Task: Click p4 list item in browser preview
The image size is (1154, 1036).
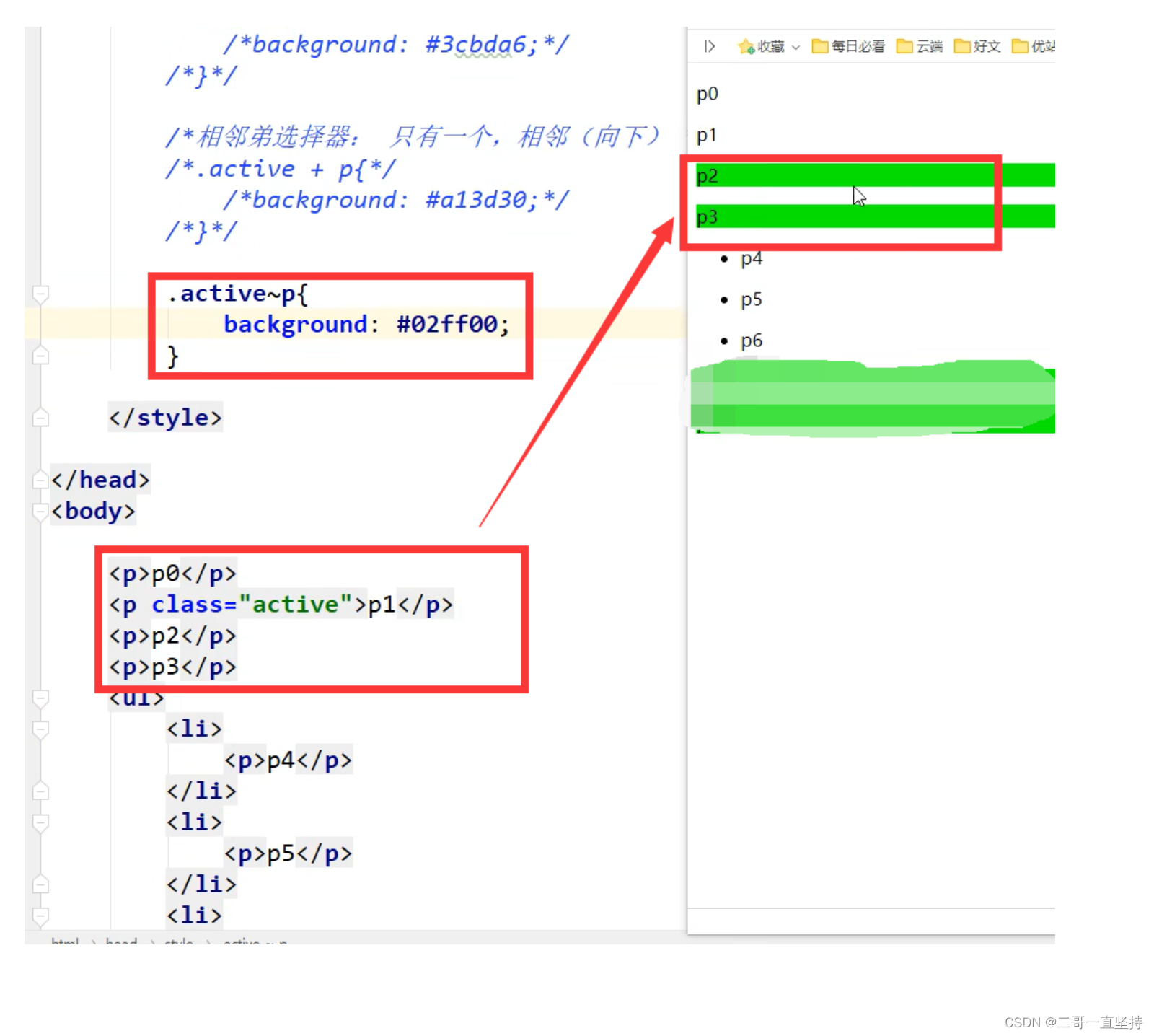Action: [752, 258]
